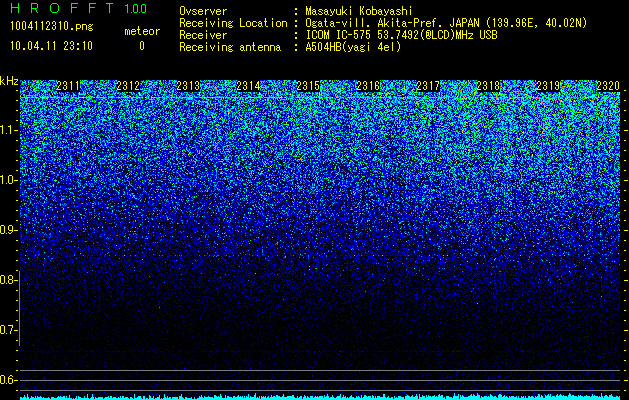
Task: Click the 2313 time marker
Action: pyautogui.click(x=188, y=86)
